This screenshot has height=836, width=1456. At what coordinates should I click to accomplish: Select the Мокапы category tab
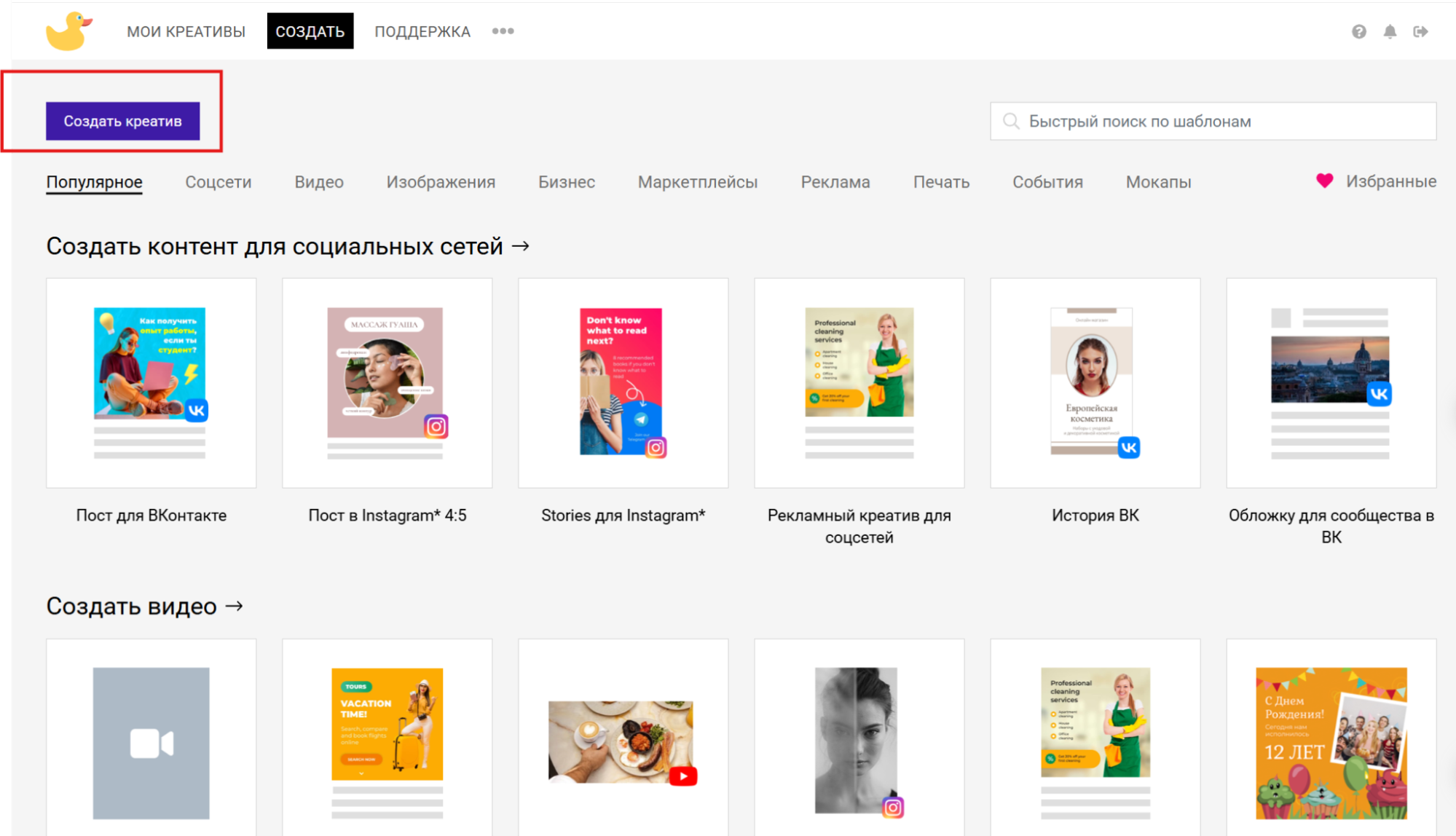pos(1158,182)
